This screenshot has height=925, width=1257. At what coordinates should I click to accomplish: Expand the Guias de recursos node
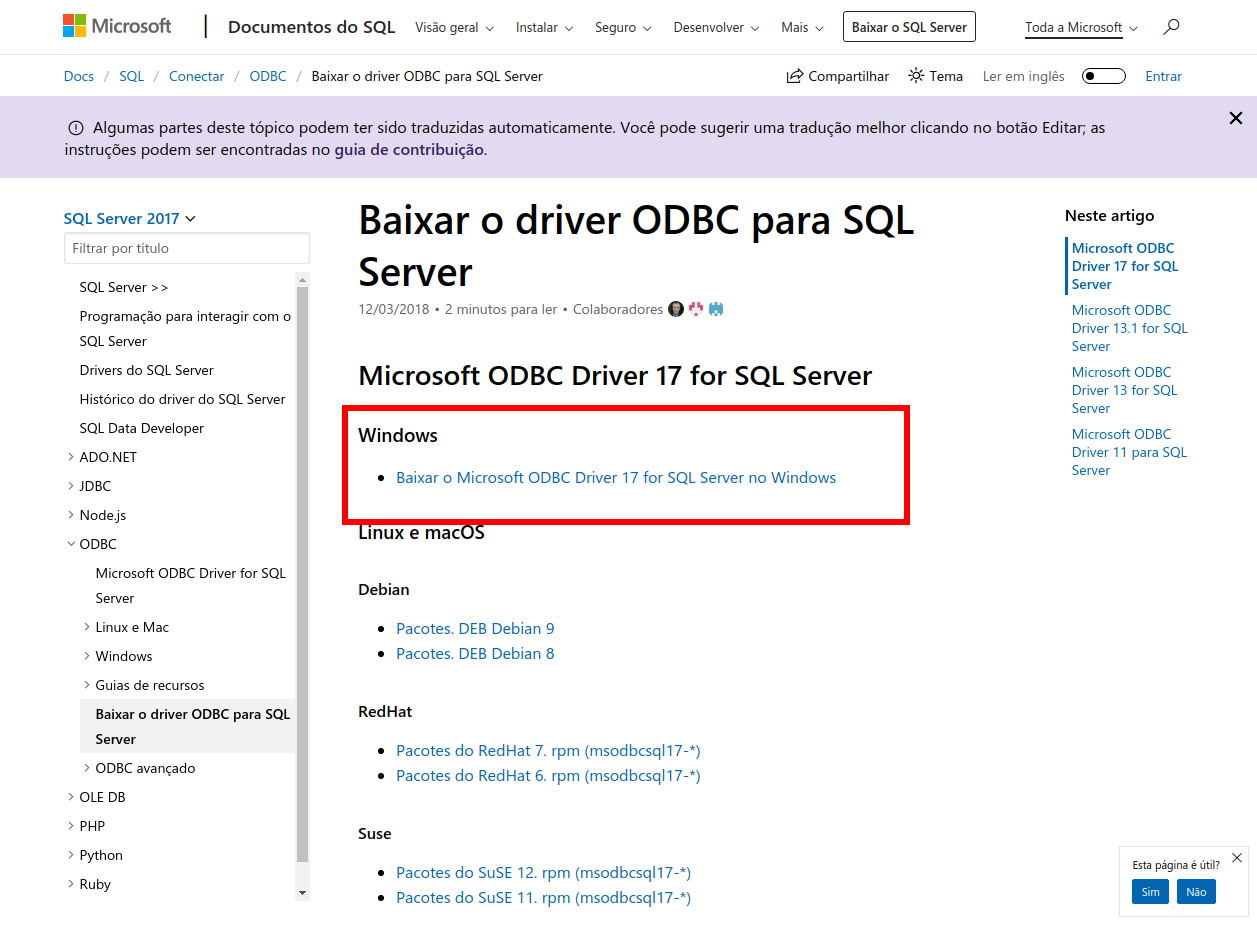(87, 685)
